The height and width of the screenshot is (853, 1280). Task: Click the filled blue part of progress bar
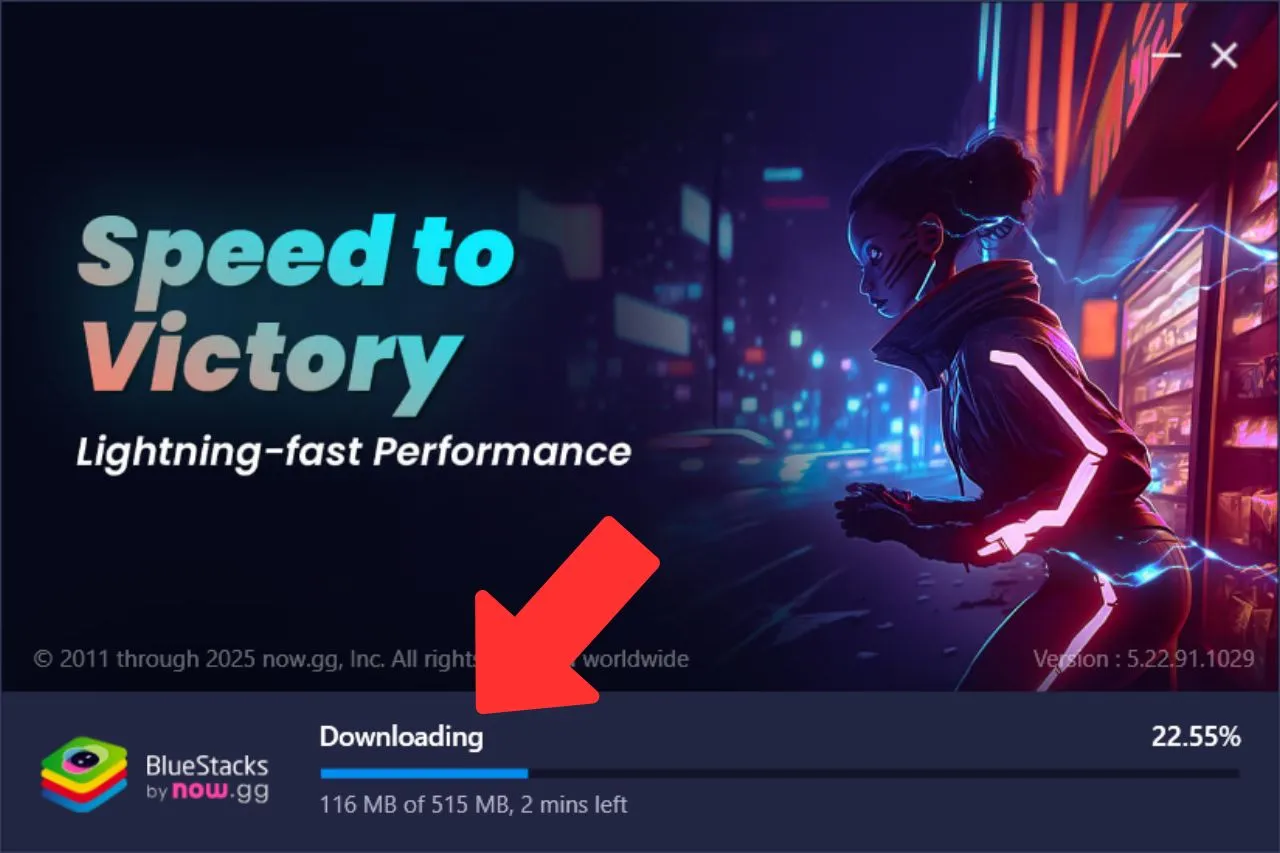point(424,773)
